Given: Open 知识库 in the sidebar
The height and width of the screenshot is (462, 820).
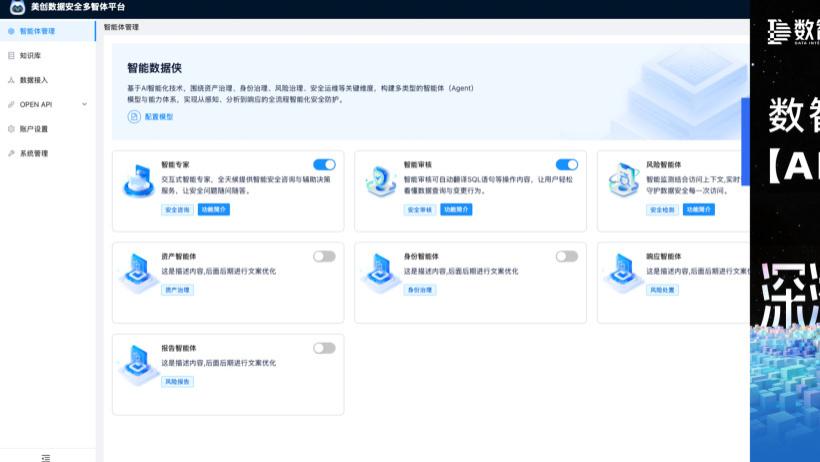Looking at the screenshot, I should pos(48,55).
